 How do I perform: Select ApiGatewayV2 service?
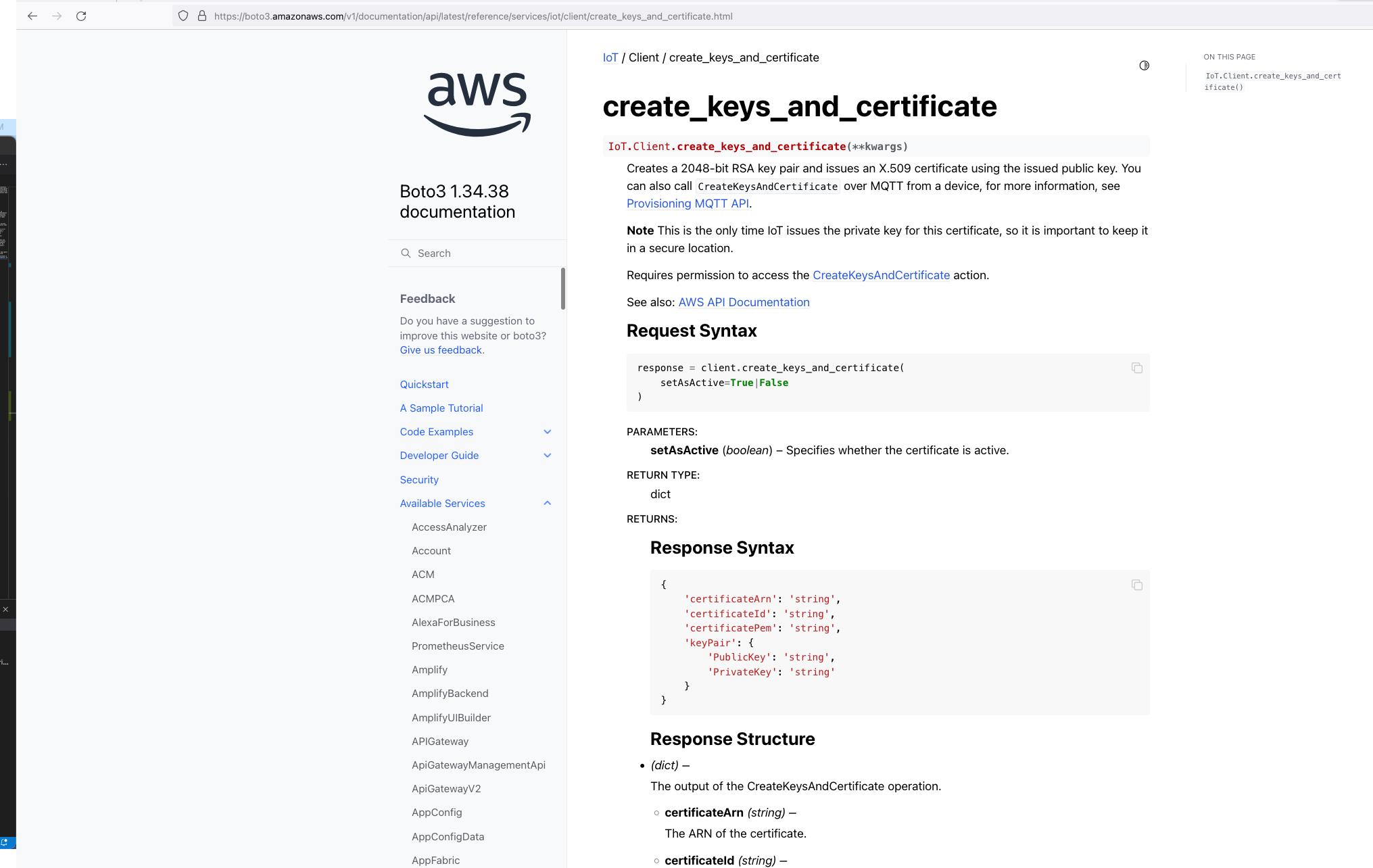click(446, 789)
